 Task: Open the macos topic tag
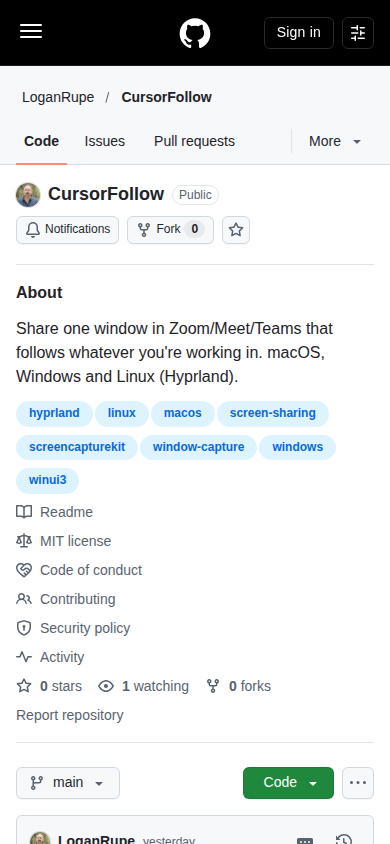click(x=182, y=413)
